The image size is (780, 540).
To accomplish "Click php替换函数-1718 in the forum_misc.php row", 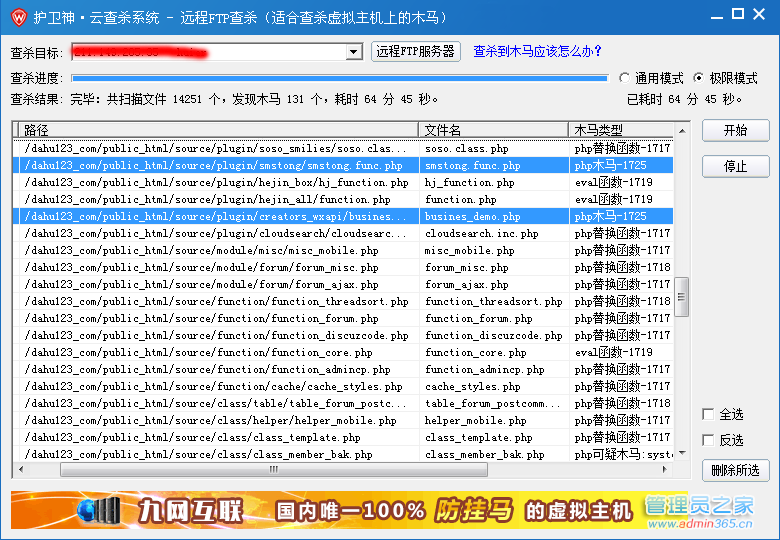I will (622, 268).
